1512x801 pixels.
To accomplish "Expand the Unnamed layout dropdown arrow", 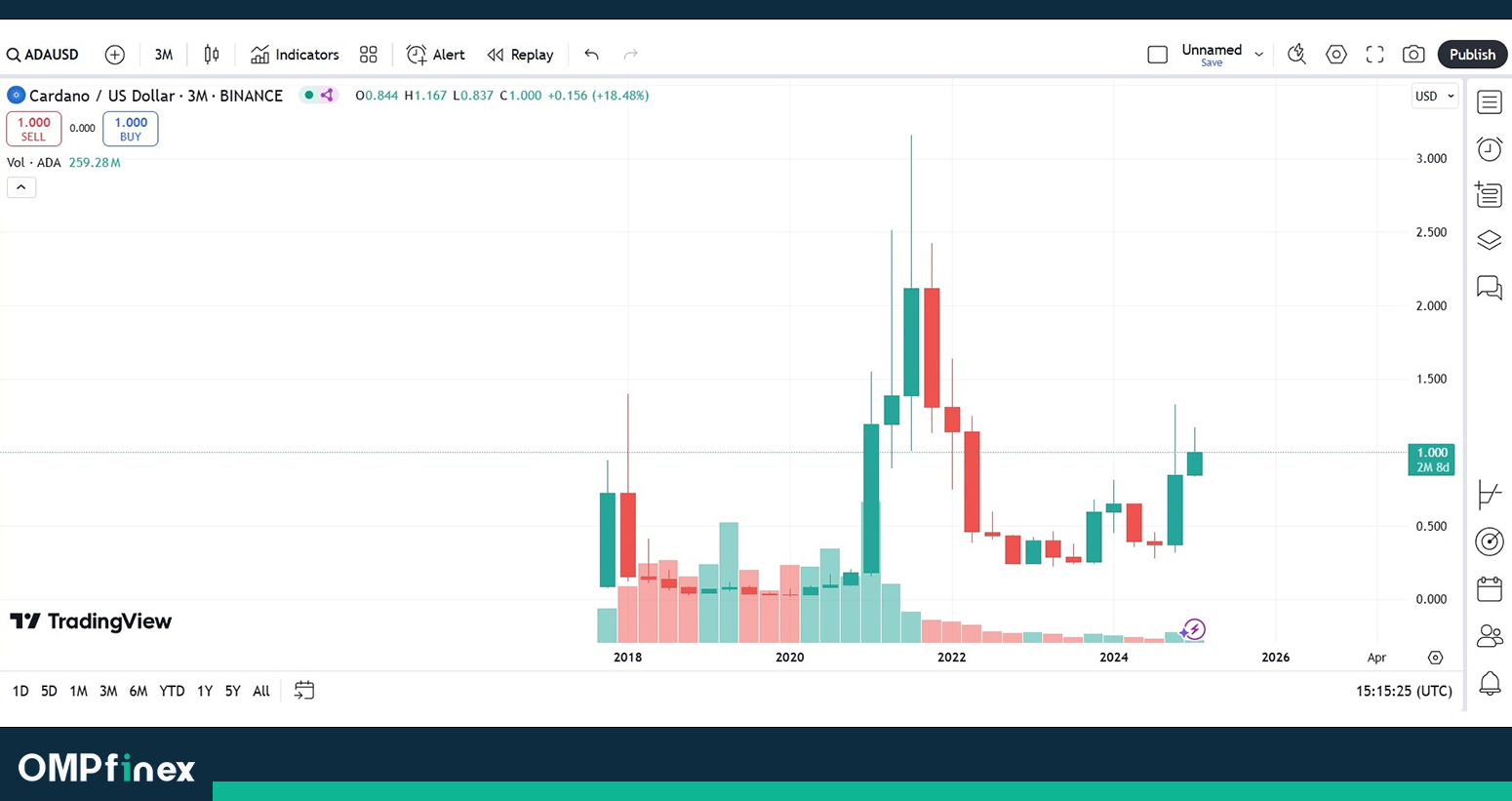I will click(x=1259, y=55).
